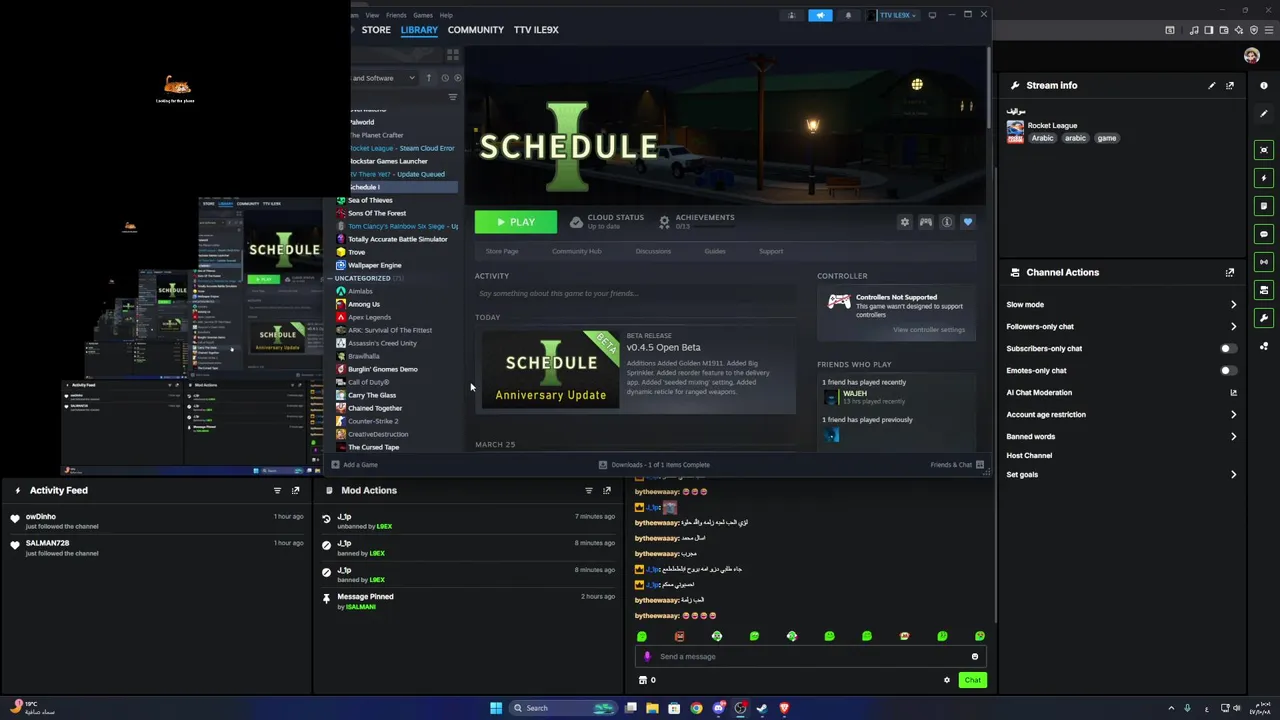Open AI Chat Moderation stats icon
Screen dimensions: 1280x720
1233,393
